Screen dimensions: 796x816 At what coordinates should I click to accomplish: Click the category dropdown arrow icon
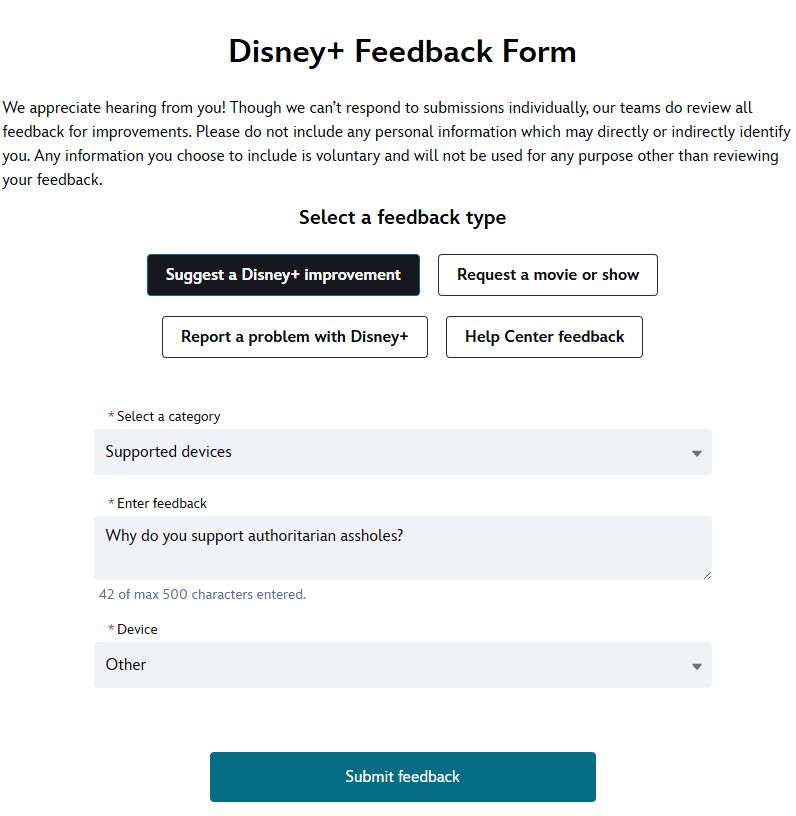pos(697,454)
